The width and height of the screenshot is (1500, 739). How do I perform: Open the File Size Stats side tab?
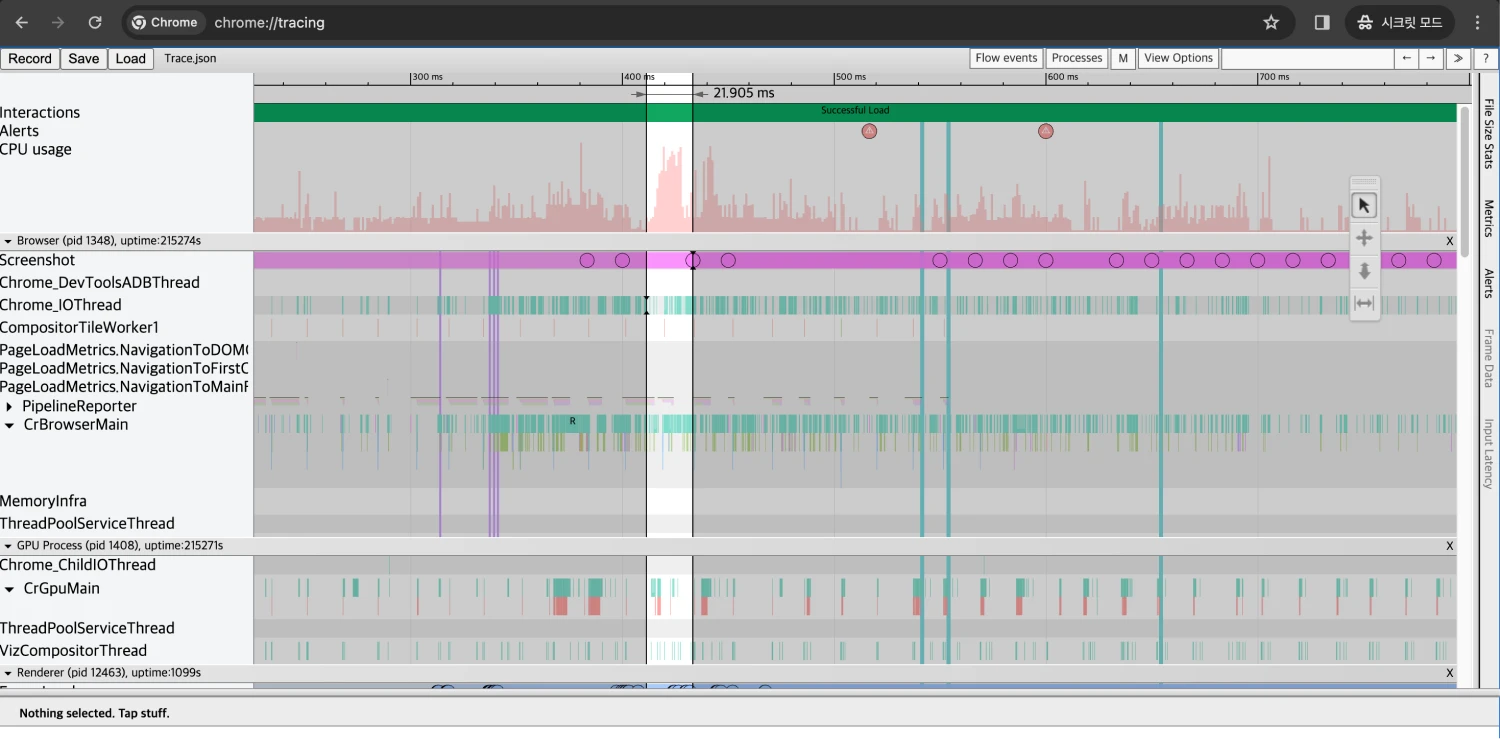click(x=1488, y=133)
